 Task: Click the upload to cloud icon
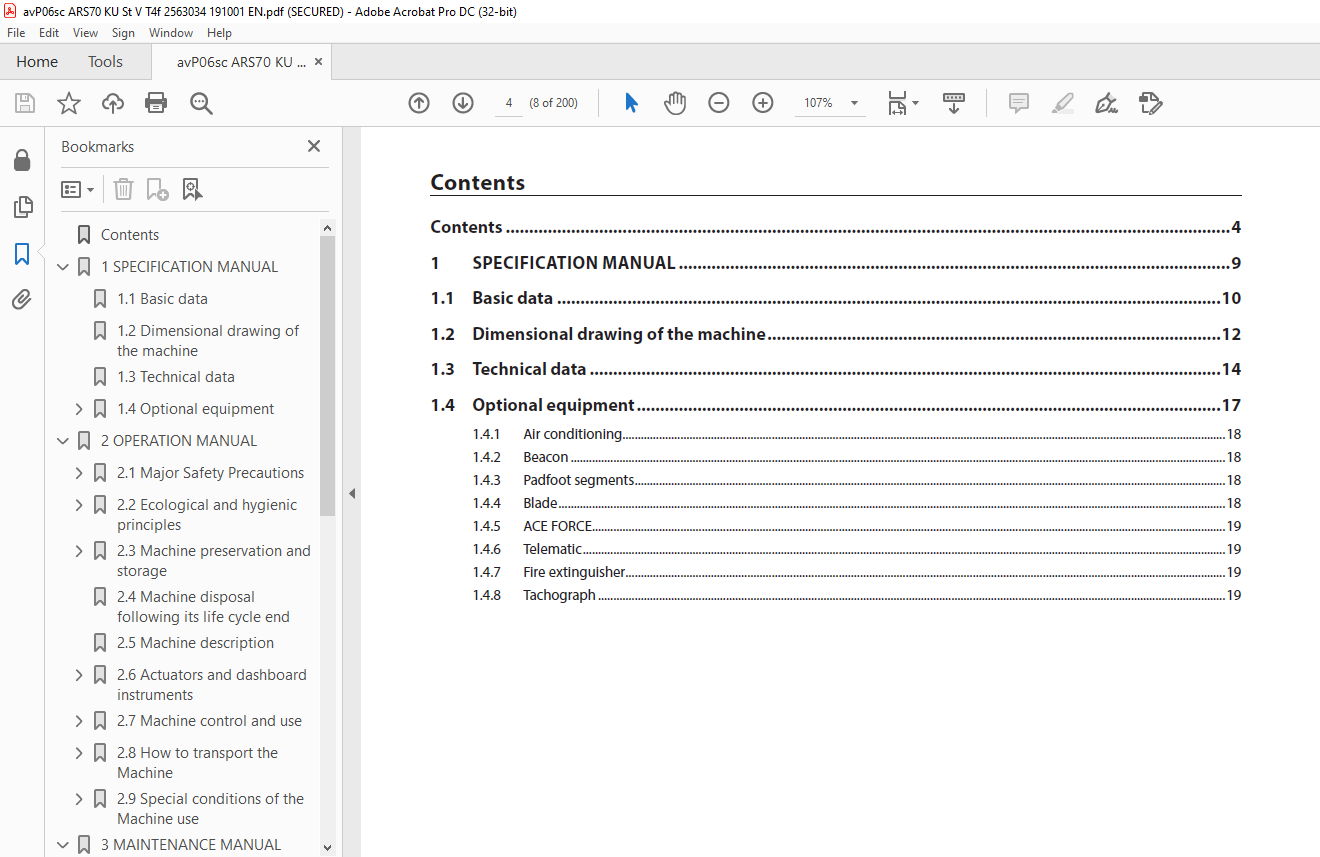[x=112, y=103]
